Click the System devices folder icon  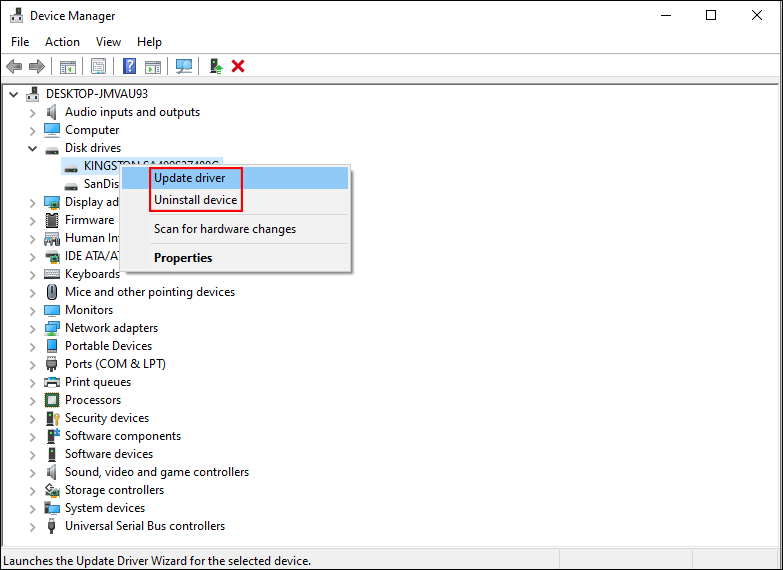coord(52,508)
